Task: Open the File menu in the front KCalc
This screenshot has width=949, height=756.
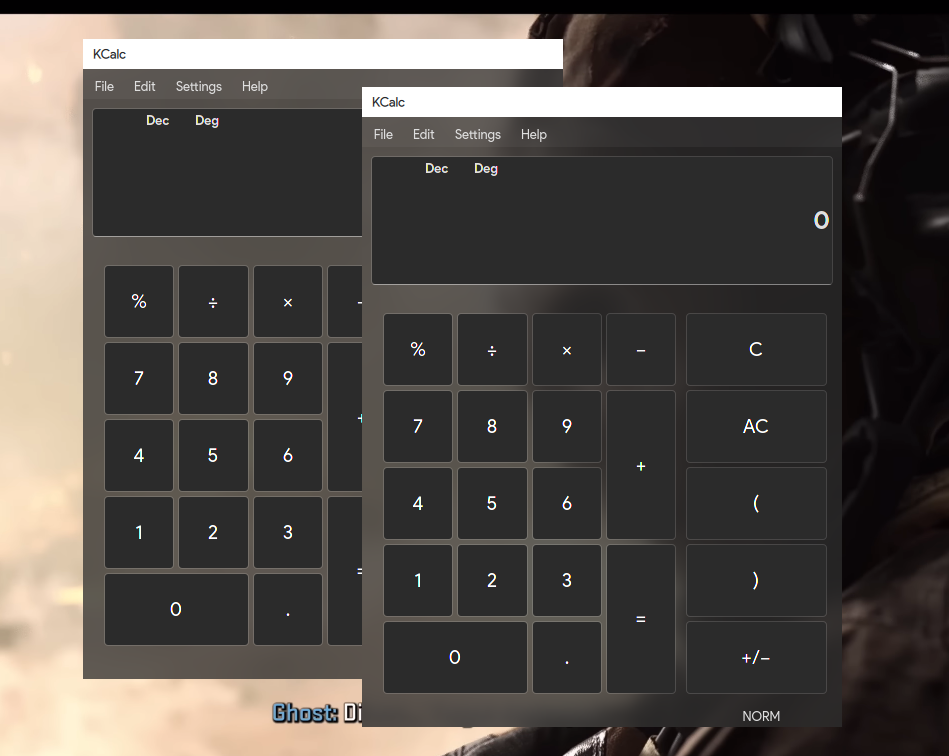Action: coord(383,134)
